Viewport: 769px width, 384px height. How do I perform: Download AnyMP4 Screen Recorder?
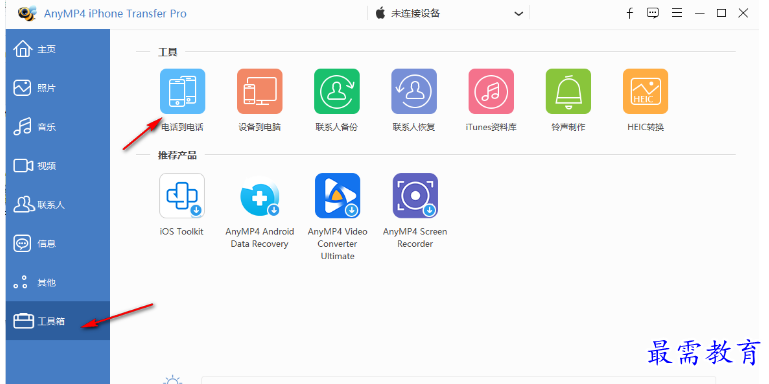click(415, 196)
